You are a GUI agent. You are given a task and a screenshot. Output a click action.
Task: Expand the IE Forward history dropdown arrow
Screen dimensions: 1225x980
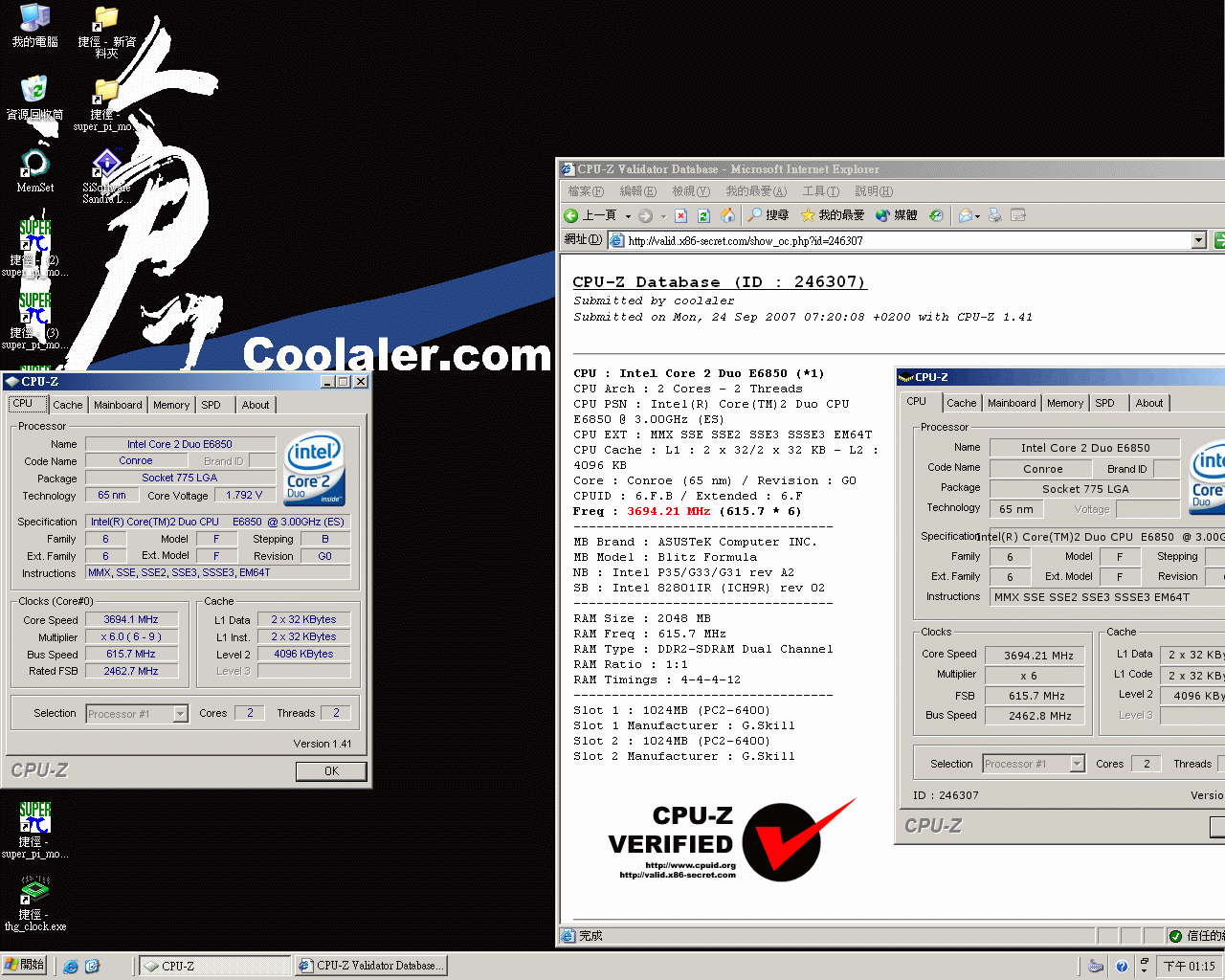click(662, 216)
